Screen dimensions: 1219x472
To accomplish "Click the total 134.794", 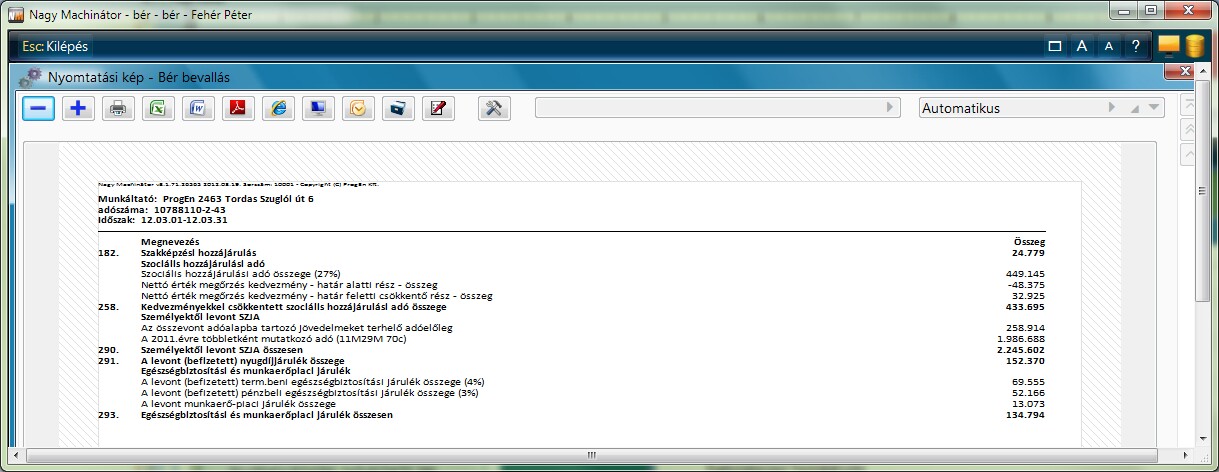I will click(1025, 414).
